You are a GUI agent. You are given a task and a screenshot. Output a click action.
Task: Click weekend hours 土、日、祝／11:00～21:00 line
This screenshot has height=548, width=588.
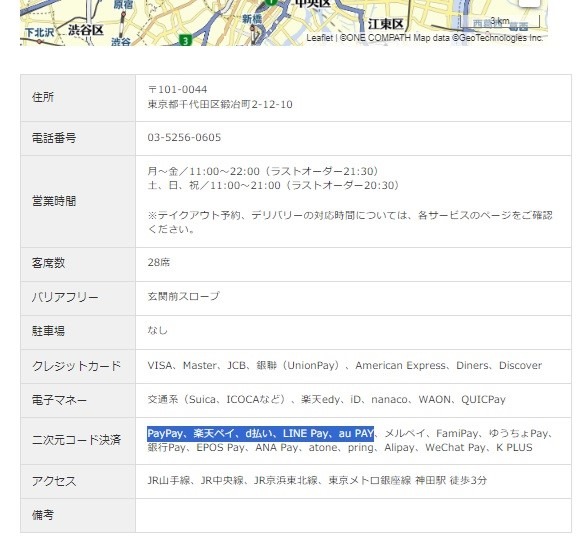tap(273, 185)
